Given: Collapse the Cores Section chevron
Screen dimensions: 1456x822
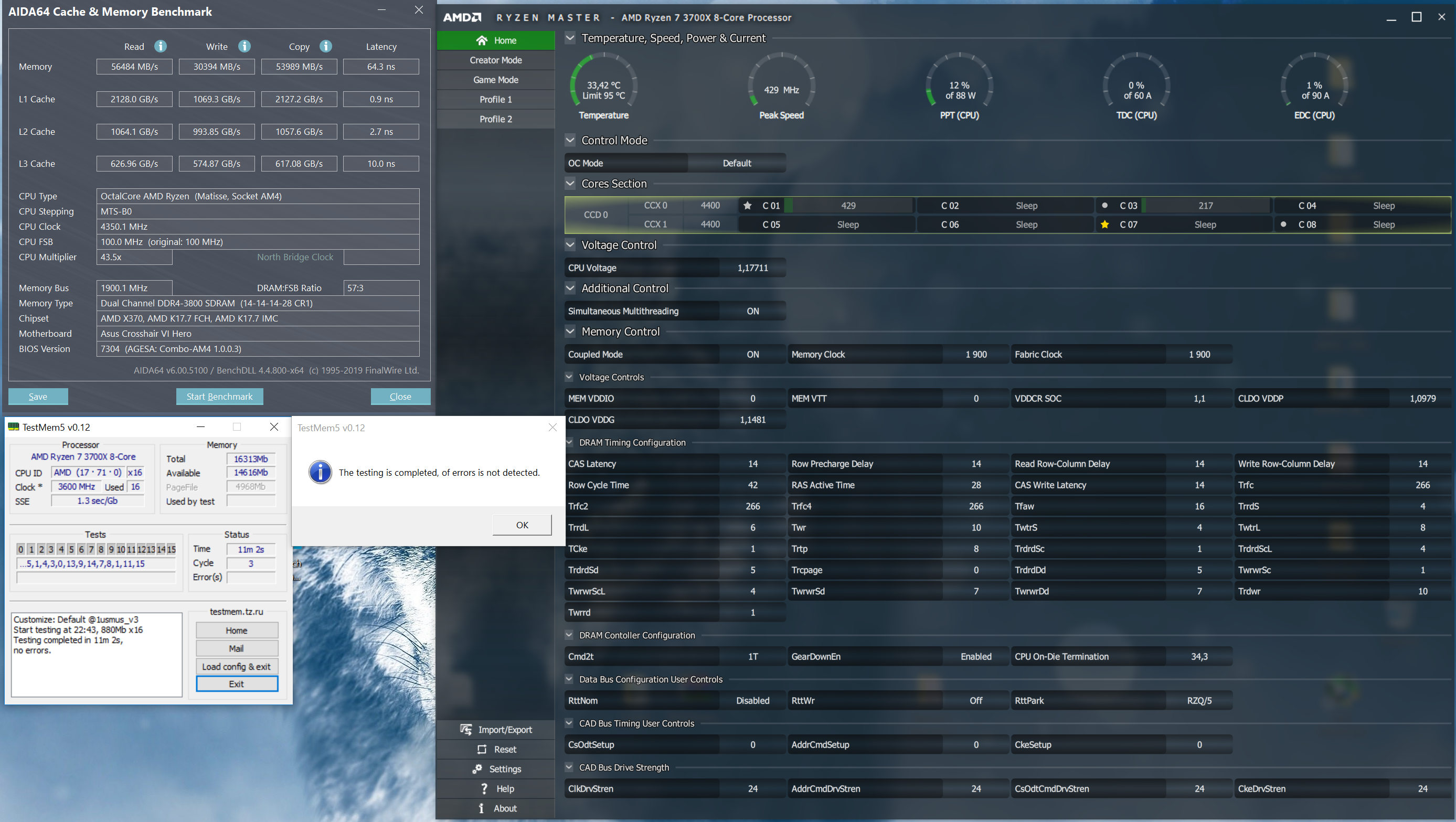Looking at the screenshot, I should 570,183.
